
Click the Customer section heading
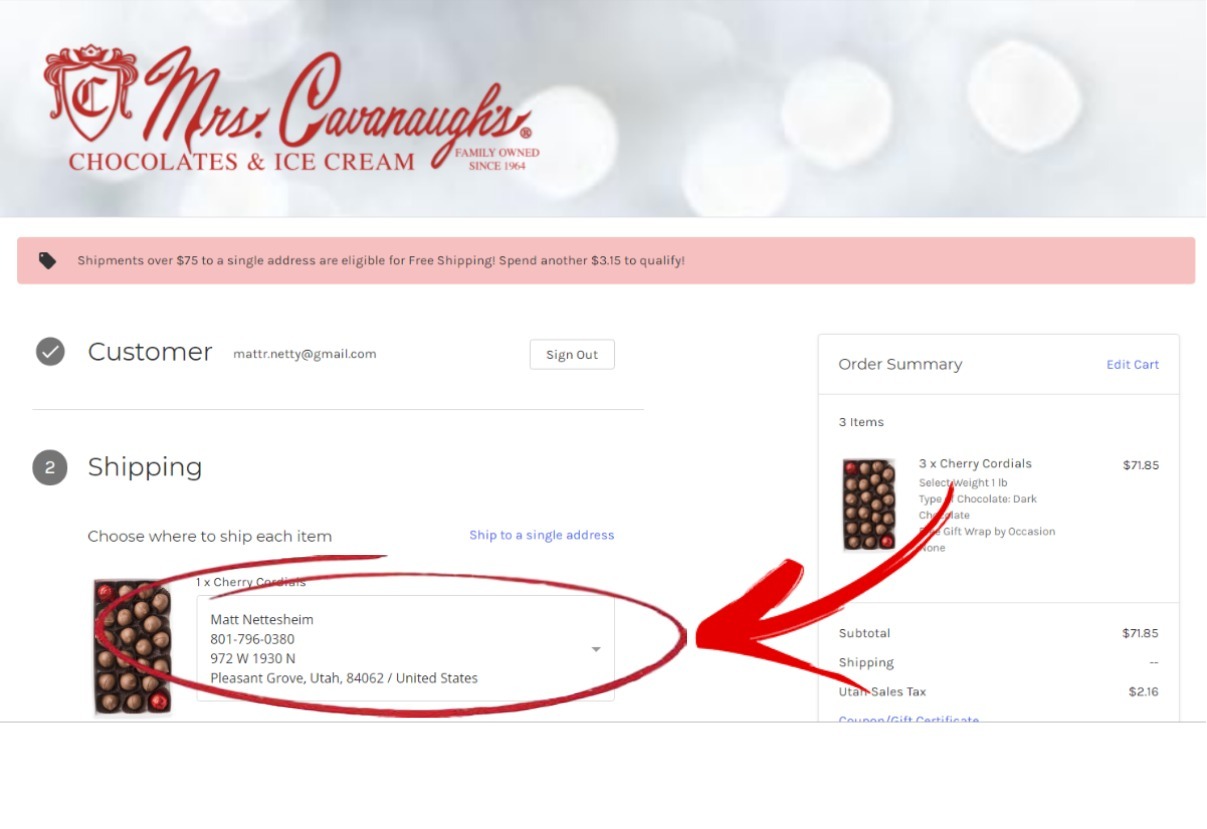(150, 352)
